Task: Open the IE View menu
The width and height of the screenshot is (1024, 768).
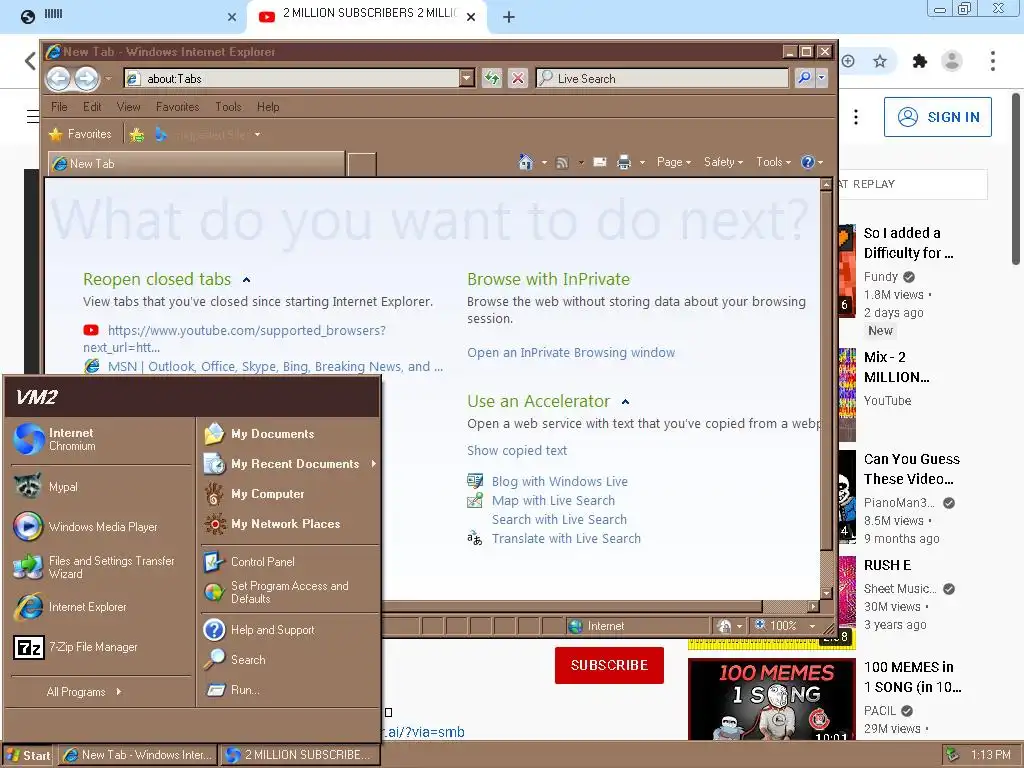Action: (x=129, y=106)
